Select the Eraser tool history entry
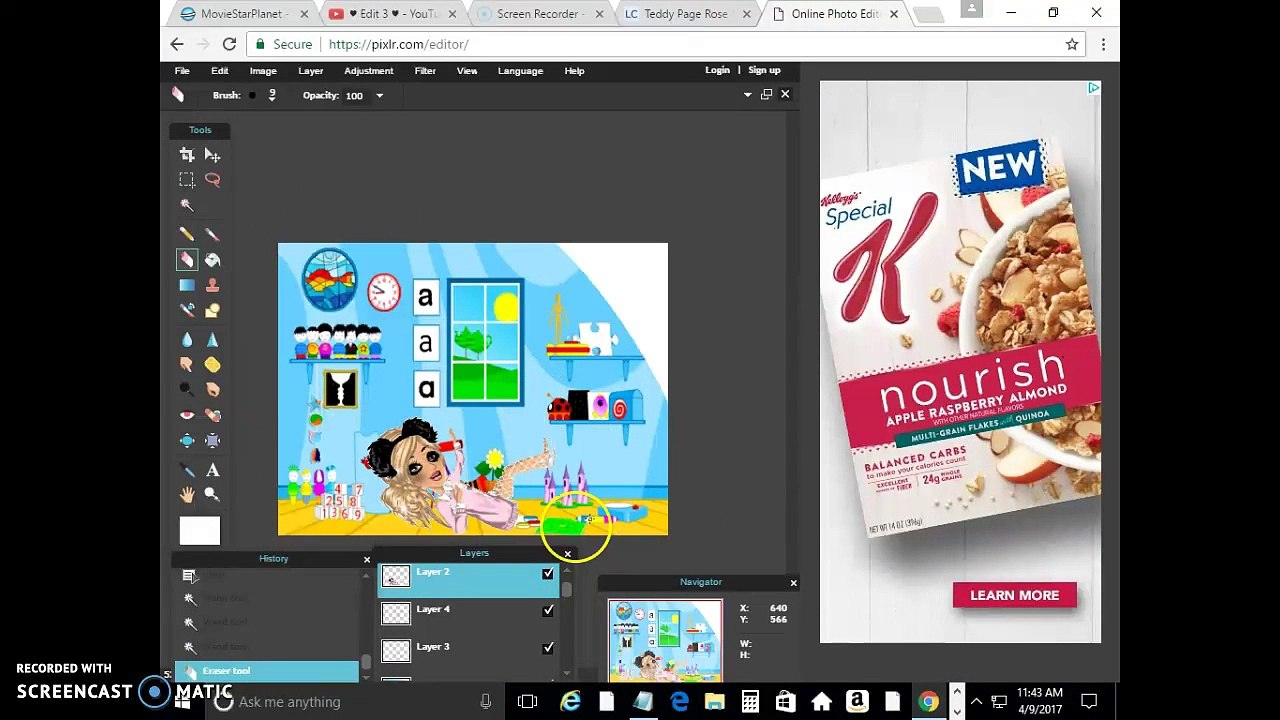Screen dimensions: 1280x720 267,671
